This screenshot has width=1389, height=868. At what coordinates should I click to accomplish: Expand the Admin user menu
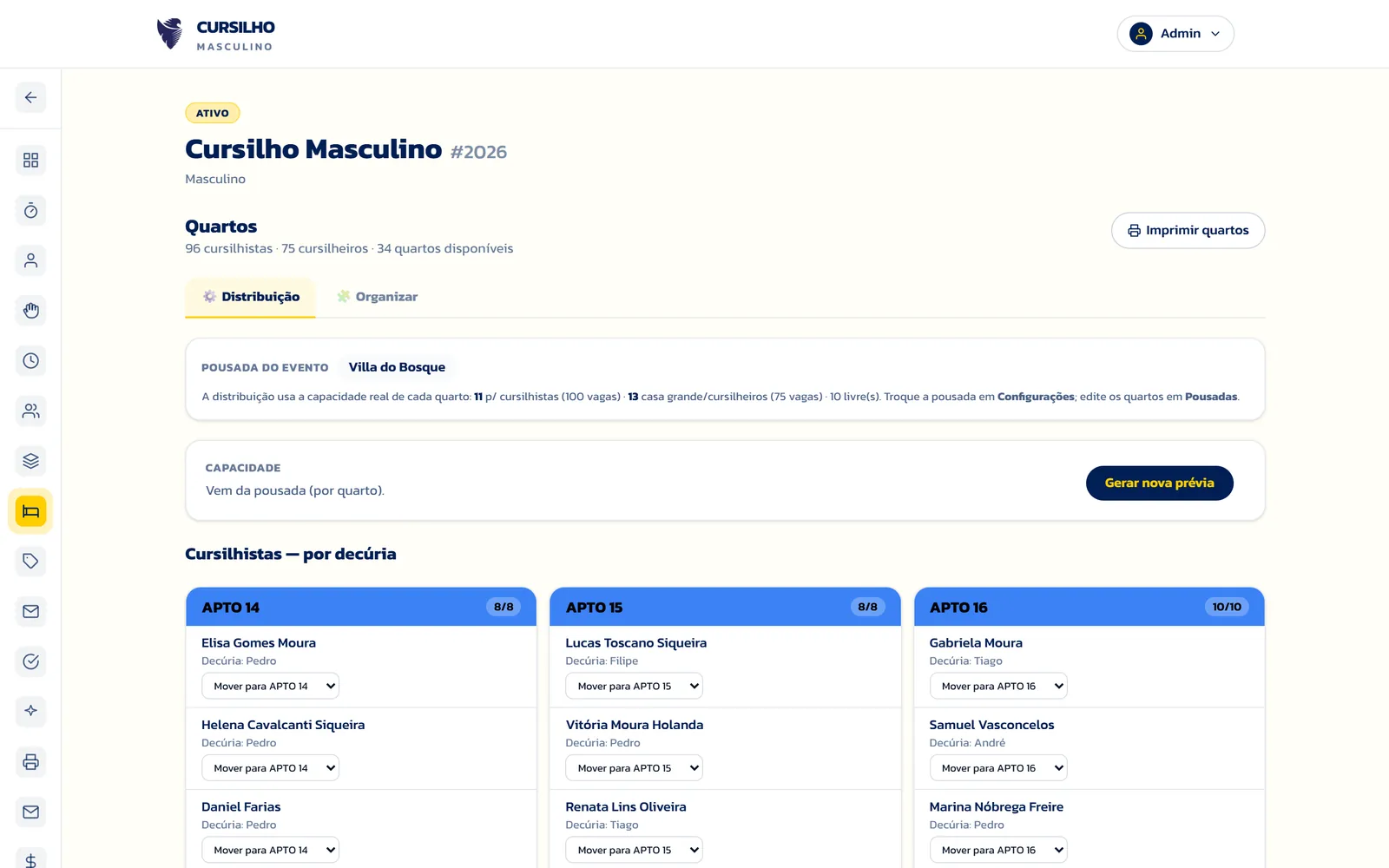tap(1175, 34)
